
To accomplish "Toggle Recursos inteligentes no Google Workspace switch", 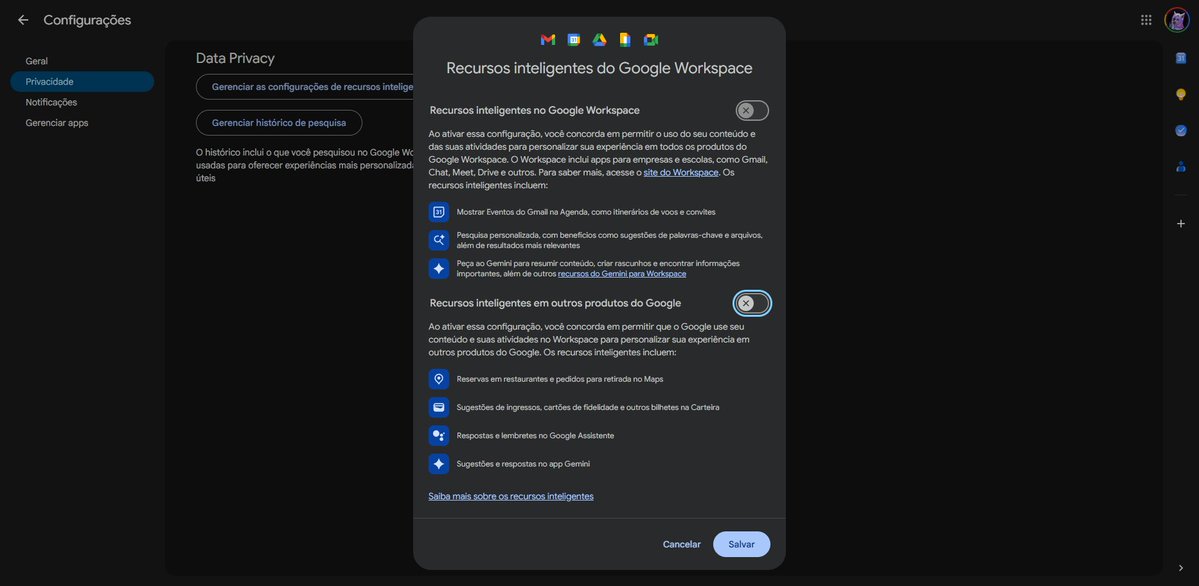I will click(752, 111).
